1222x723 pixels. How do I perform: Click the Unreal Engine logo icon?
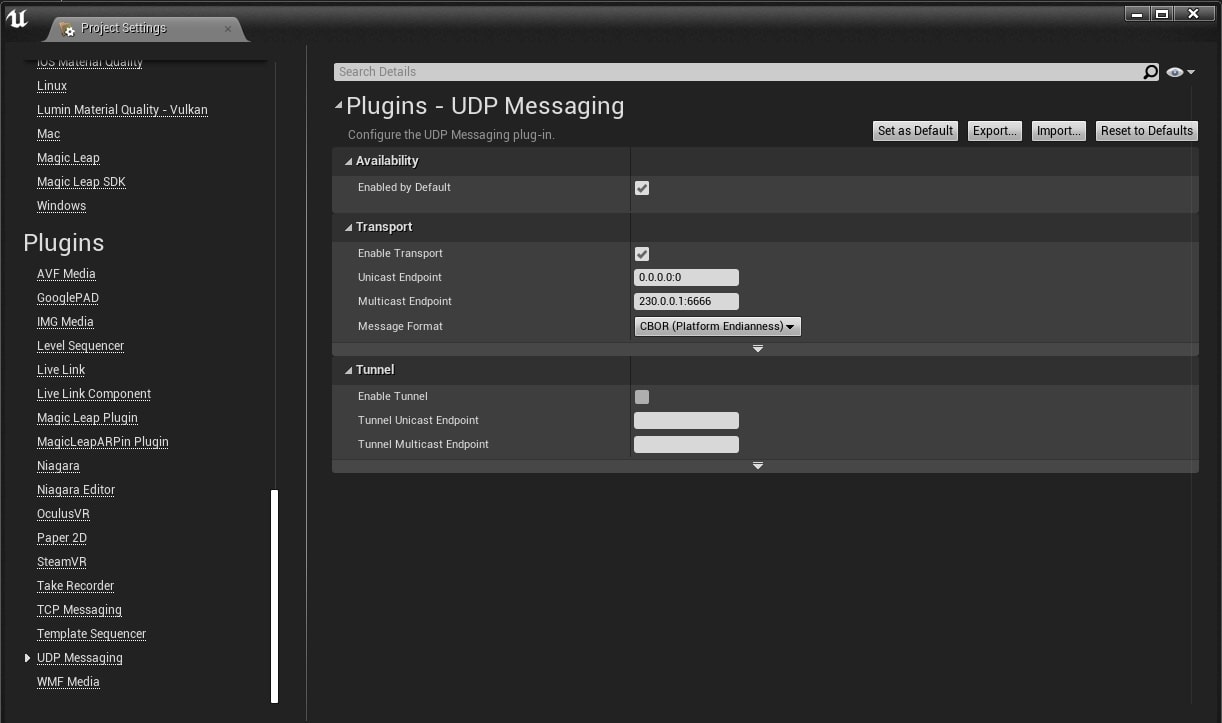(18, 18)
